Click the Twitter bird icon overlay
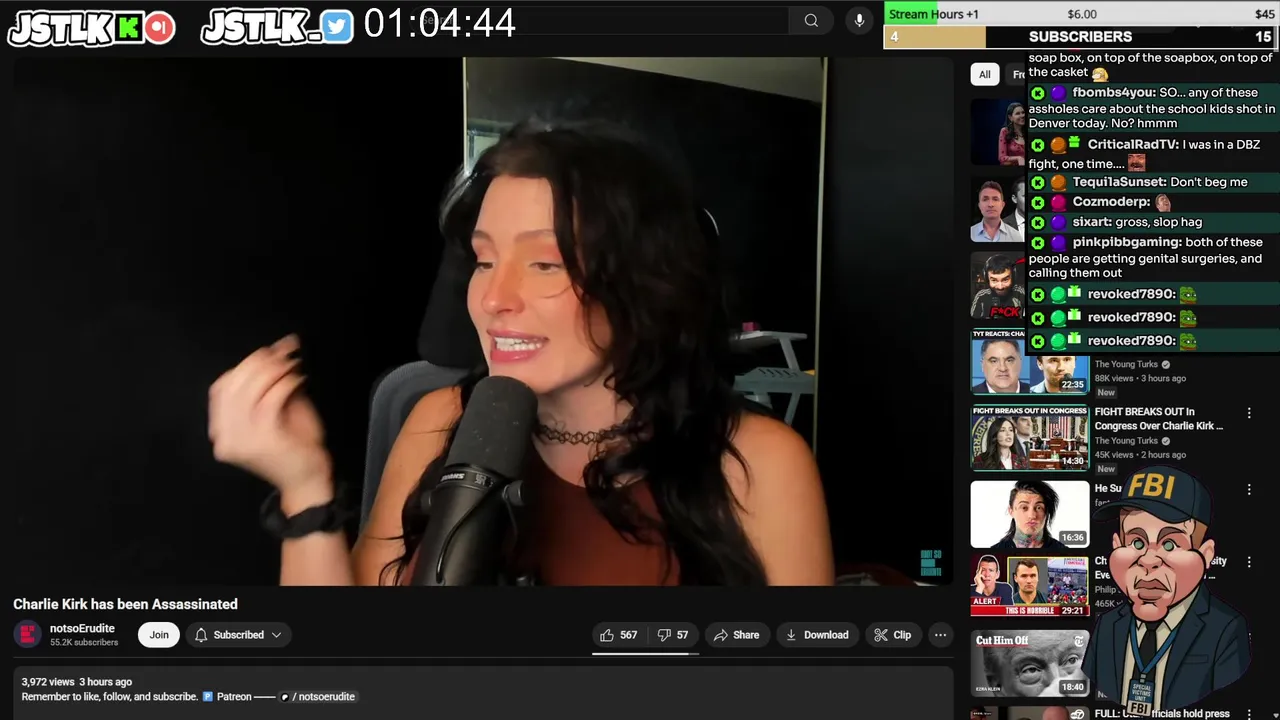The width and height of the screenshot is (1280, 720). pyautogui.click(x=337, y=28)
